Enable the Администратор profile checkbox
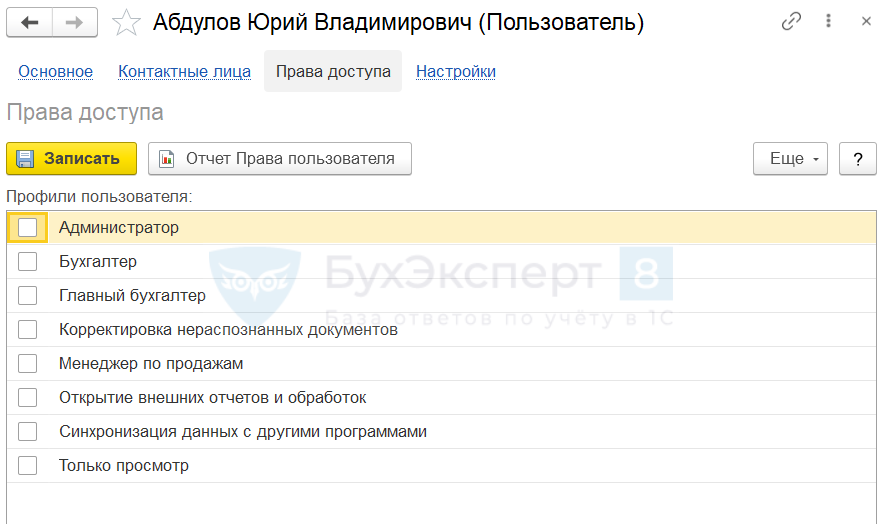The height and width of the screenshot is (524, 883). tap(27, 228)
